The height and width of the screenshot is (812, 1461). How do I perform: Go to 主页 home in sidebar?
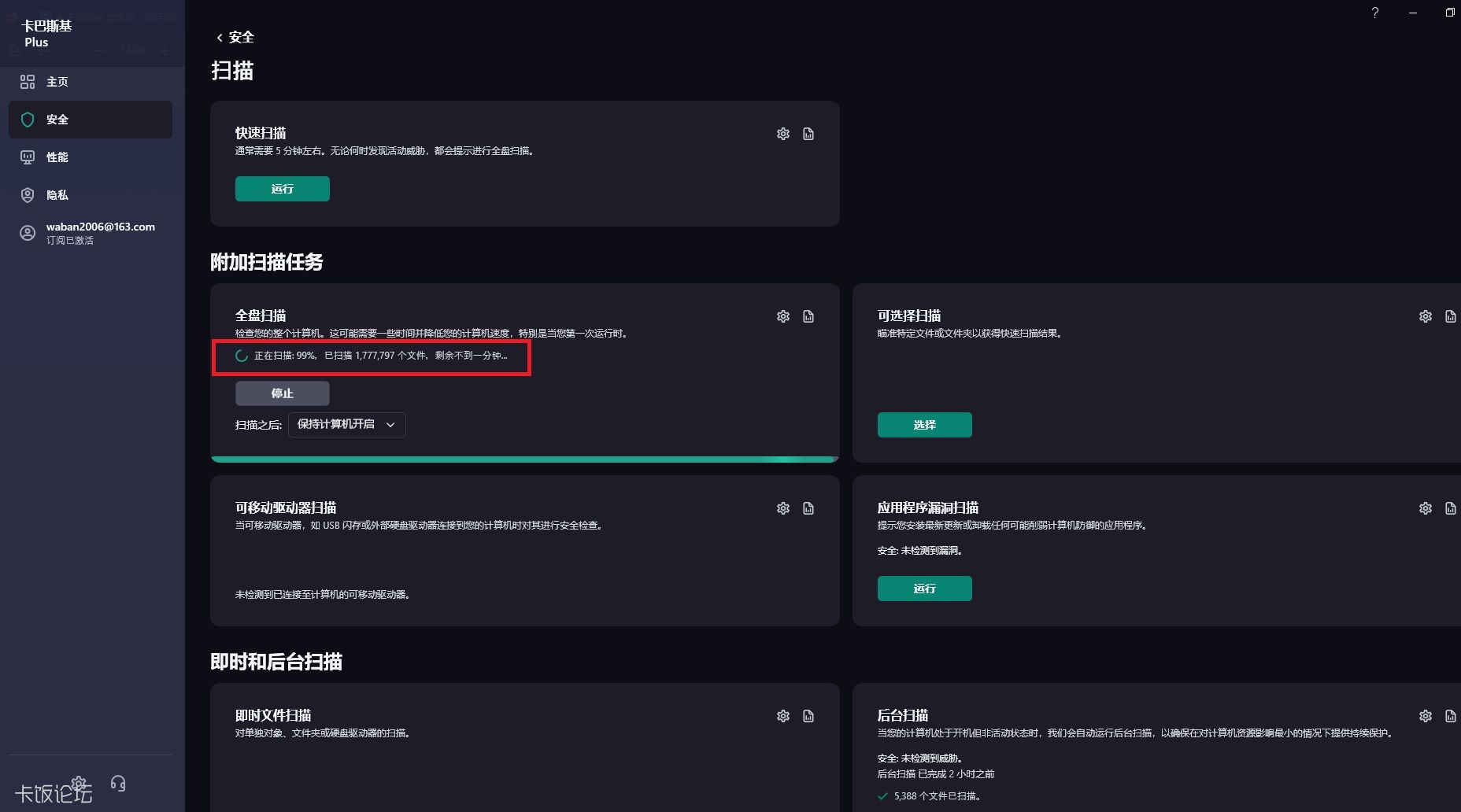tap(91, 82)
